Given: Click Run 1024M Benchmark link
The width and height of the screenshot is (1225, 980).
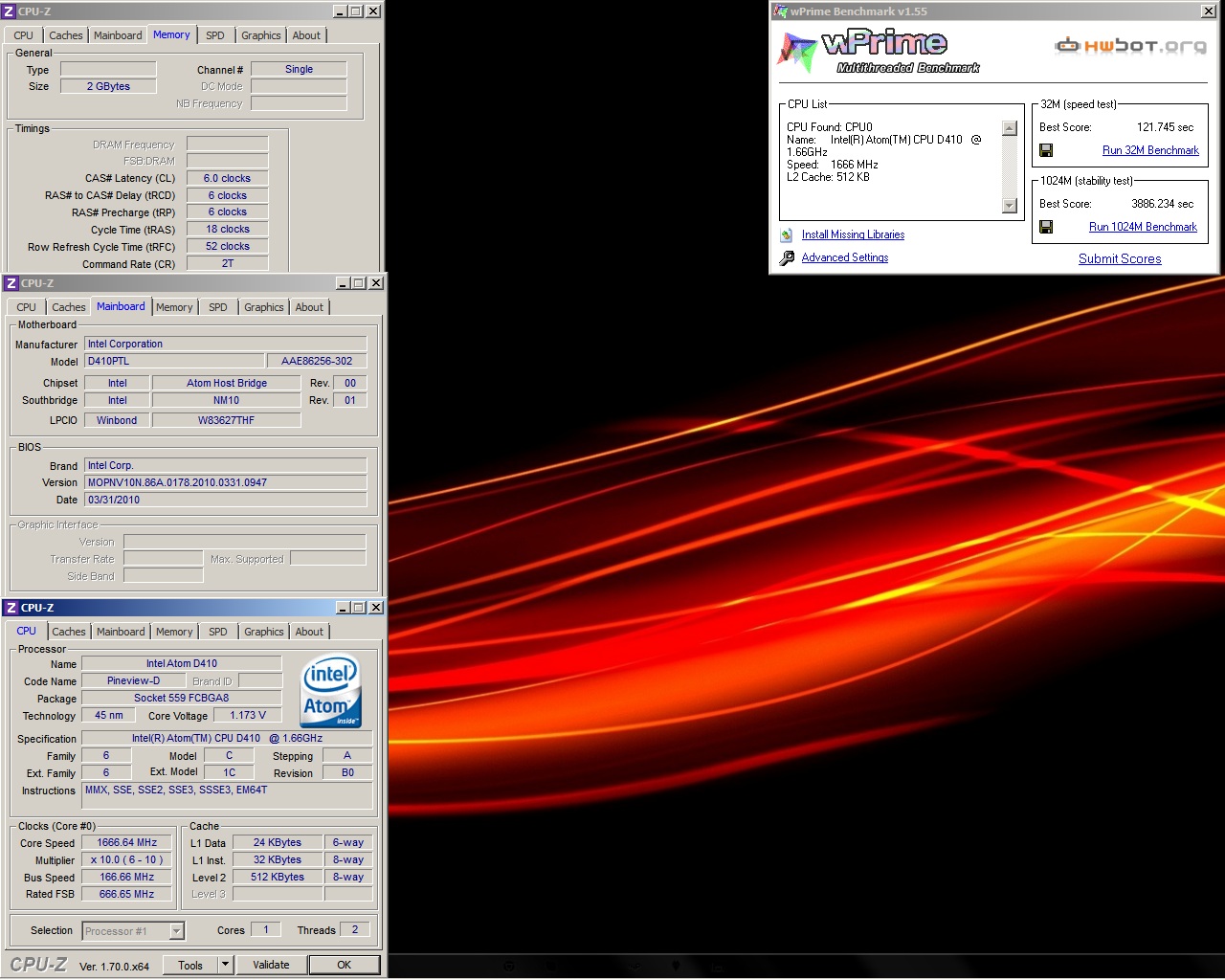Looking at the screenshot, I should 1143,227.
